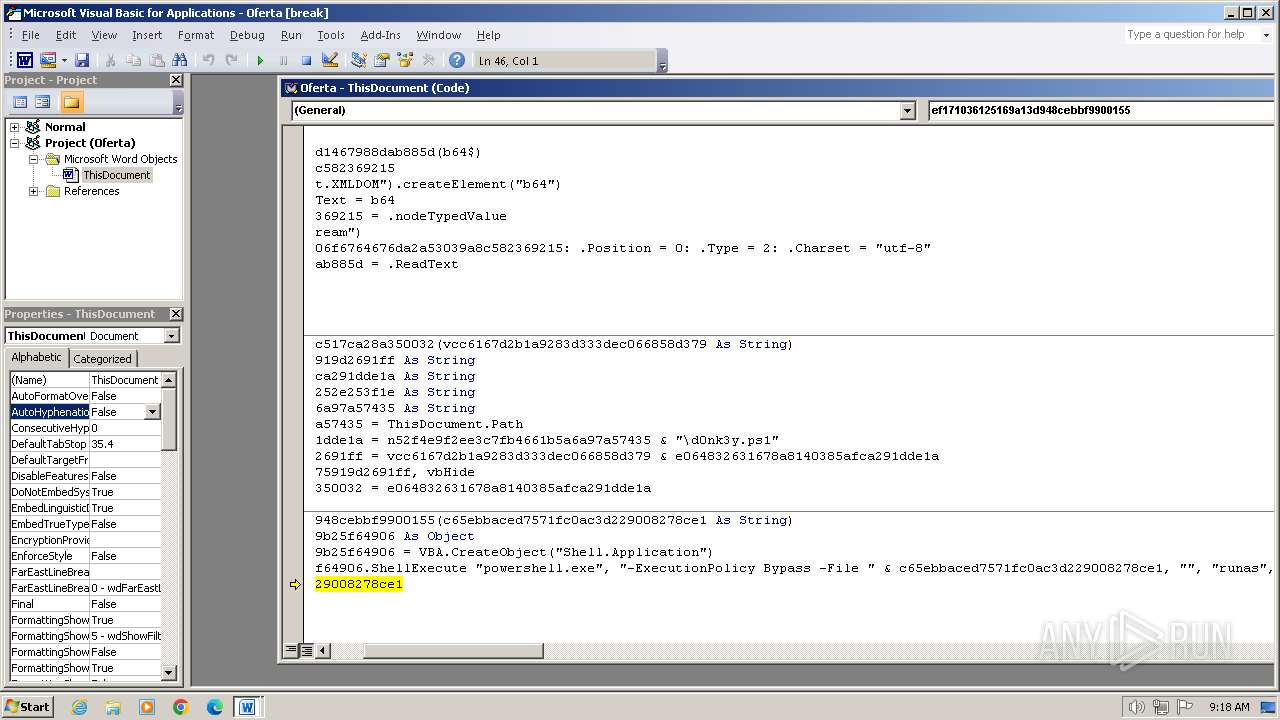Select ThisDocument in project tree

pos(116,175)
